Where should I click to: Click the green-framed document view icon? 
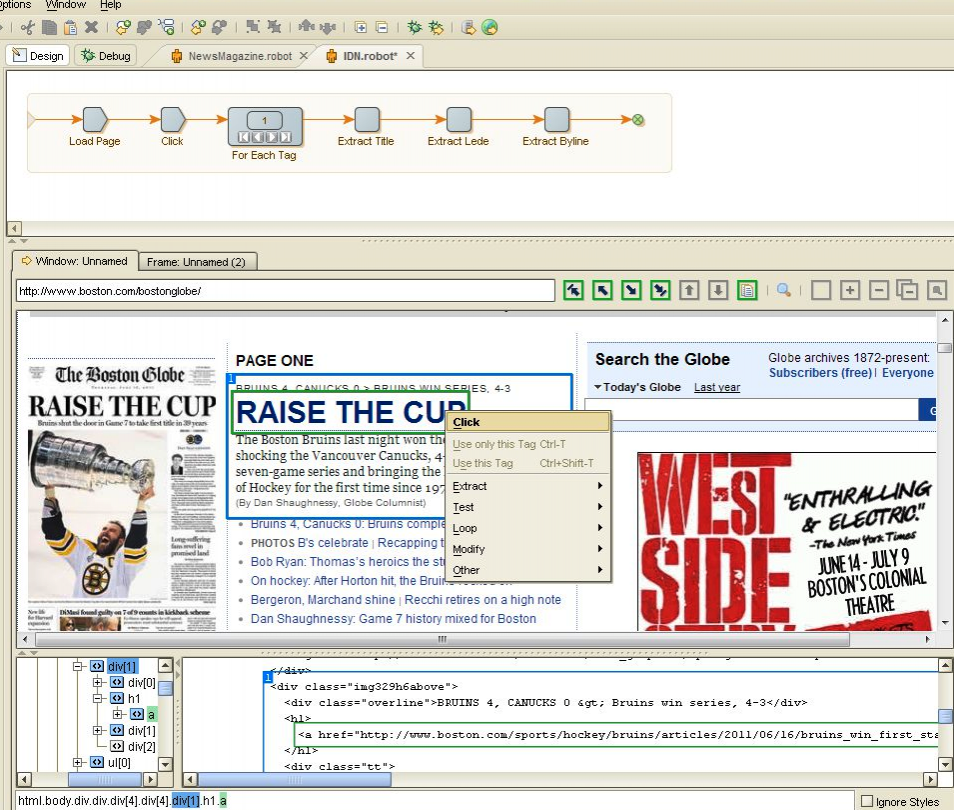(747, 290)
